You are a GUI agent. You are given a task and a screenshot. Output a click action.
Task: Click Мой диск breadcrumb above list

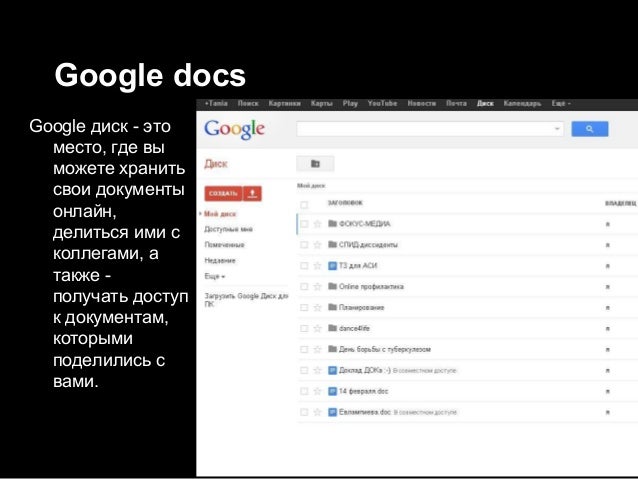pos(311,186)
